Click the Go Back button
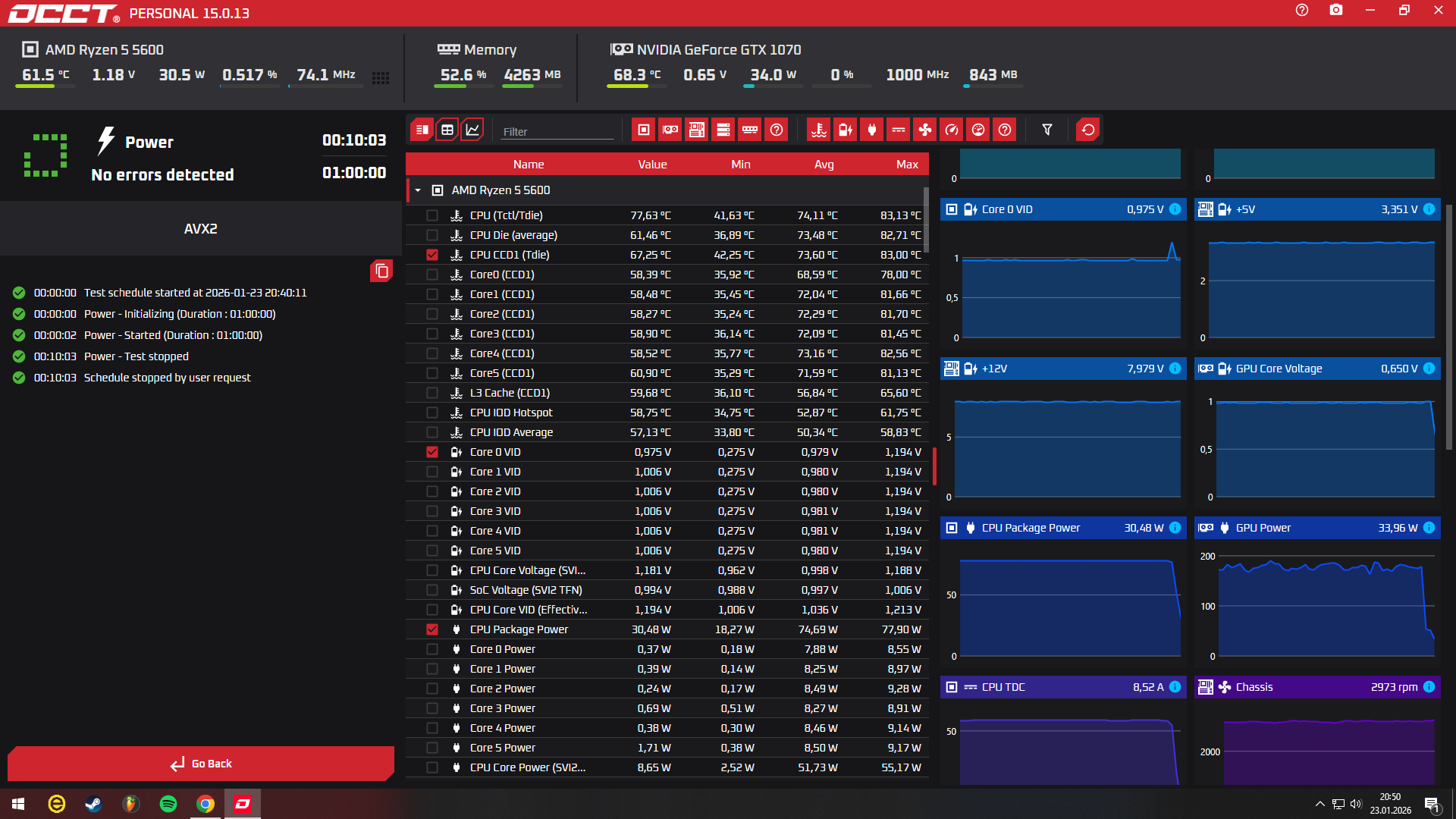Viewport: 1456px width, 819px height. click(x=201, y=764)
